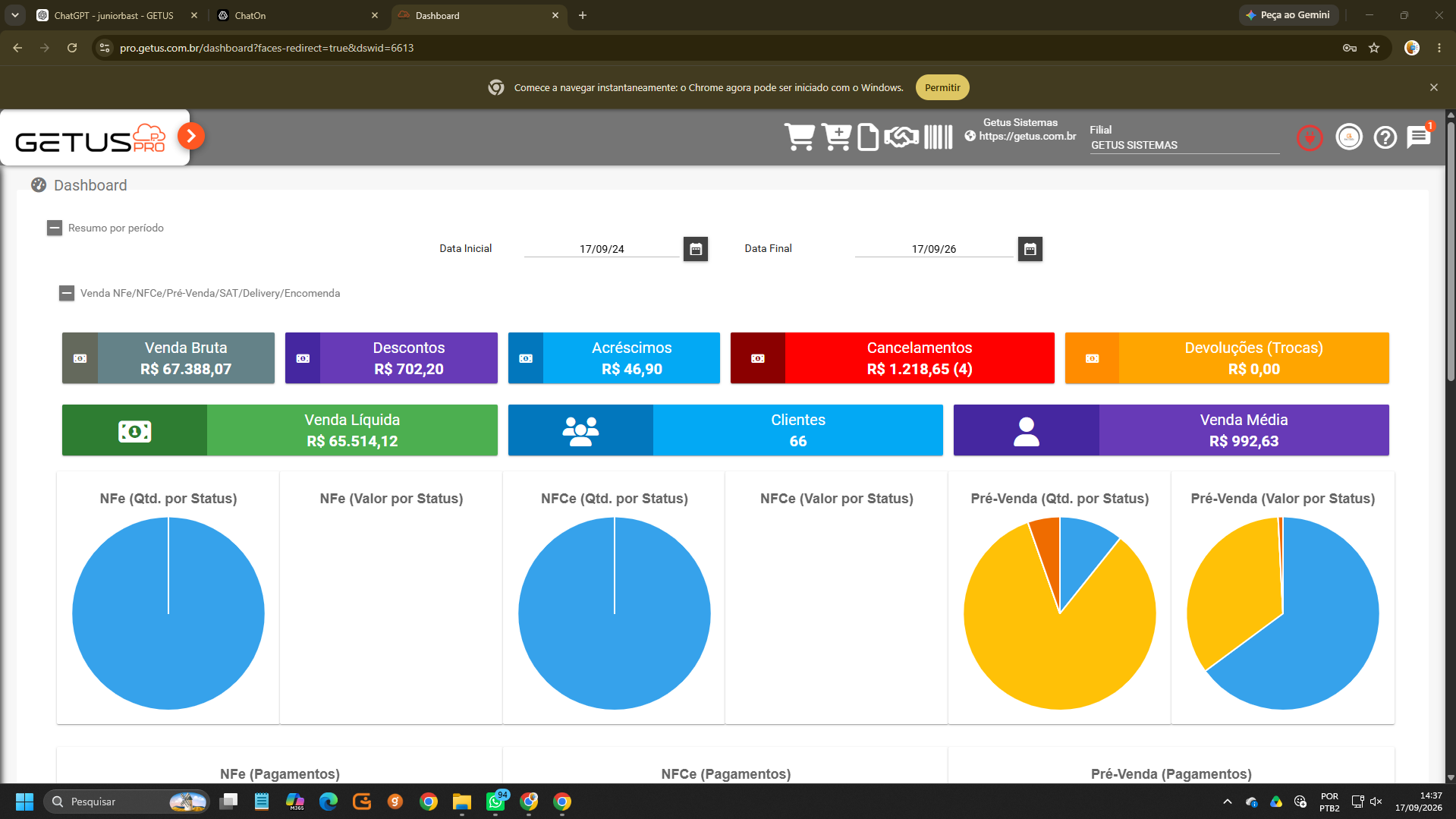Open the Filial GETUS SISTEMAS selector
Image resolution: width=1456 pixels, height=819 pixels.
coord(1184,145)
